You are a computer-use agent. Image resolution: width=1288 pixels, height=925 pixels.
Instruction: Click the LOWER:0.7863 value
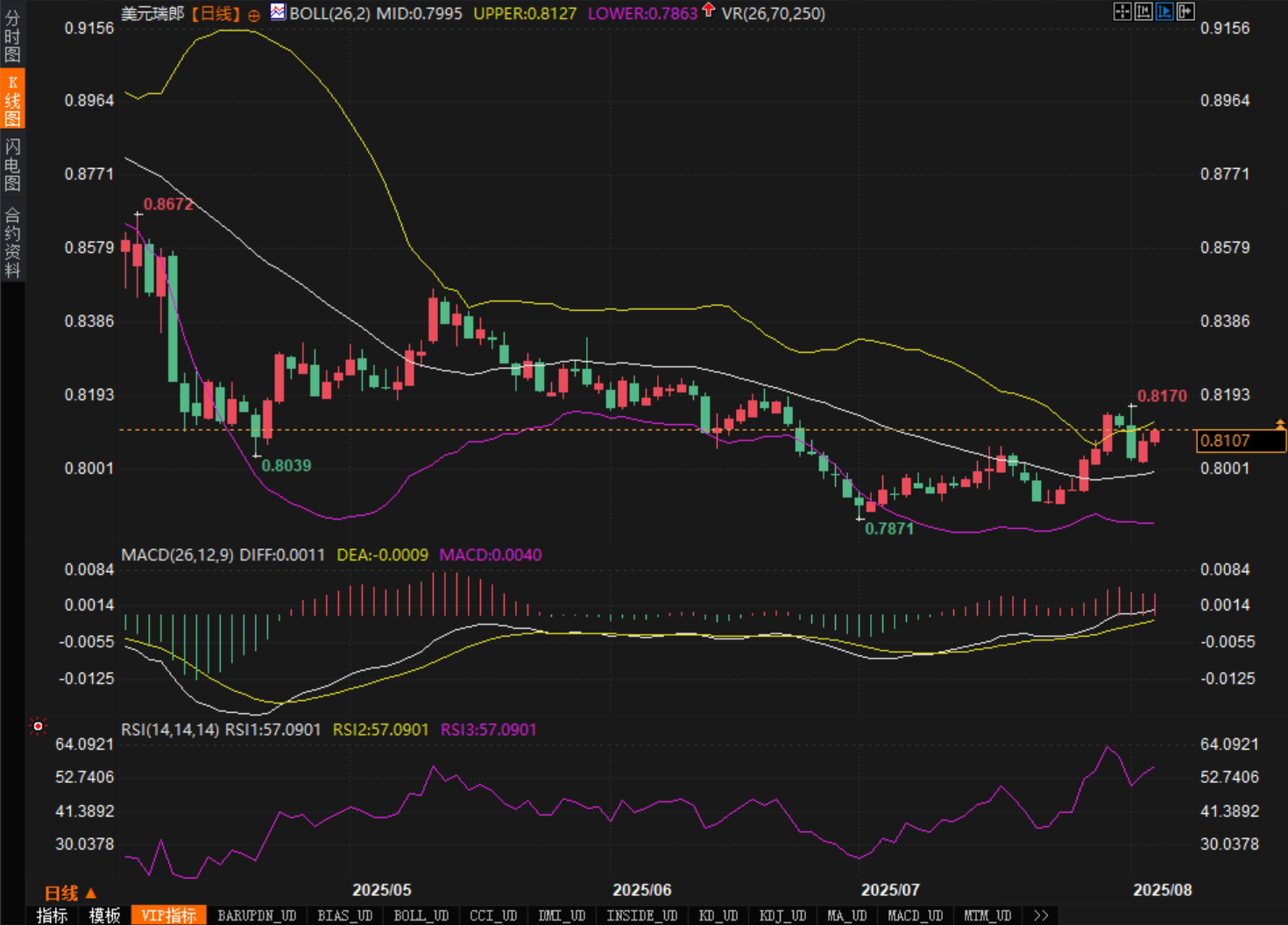tap(642, 13)
